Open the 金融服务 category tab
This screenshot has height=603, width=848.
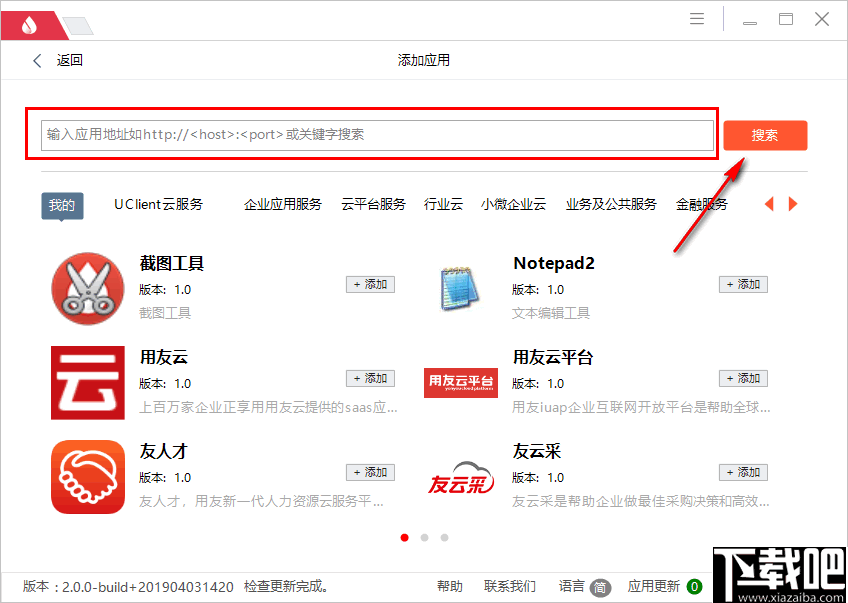tap(703, 202)
